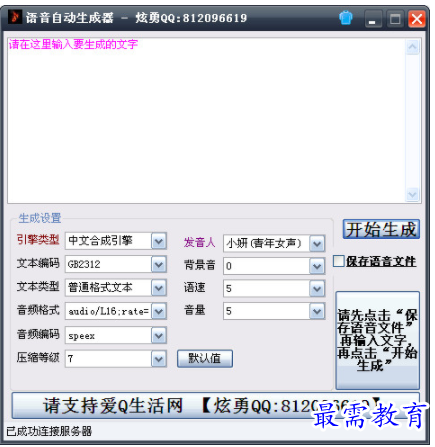Click the 音量 label

(x=194, y=310)
